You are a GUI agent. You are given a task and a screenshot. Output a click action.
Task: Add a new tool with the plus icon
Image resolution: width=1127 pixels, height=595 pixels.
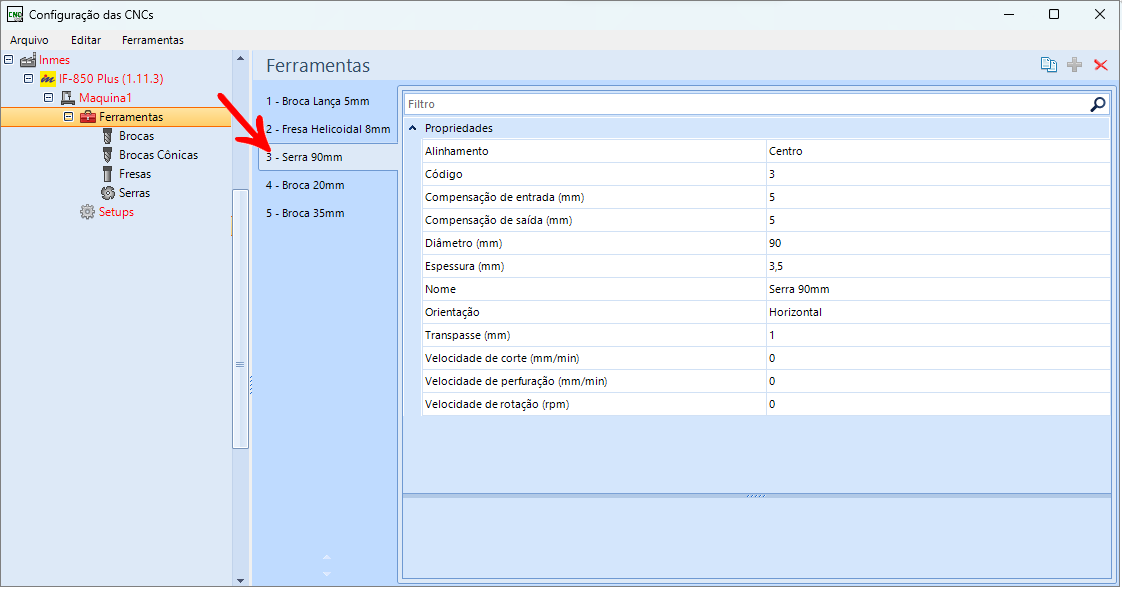coord(1074,65)
